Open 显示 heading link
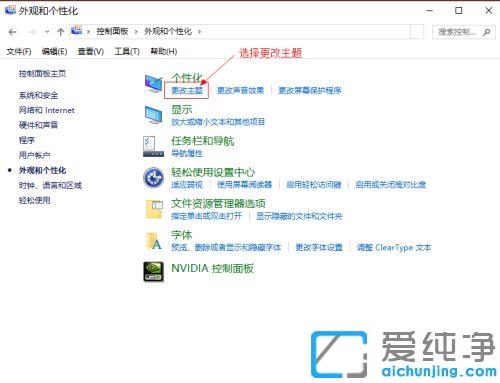Screen dimensions: 500x383 [x=182, y=109]
